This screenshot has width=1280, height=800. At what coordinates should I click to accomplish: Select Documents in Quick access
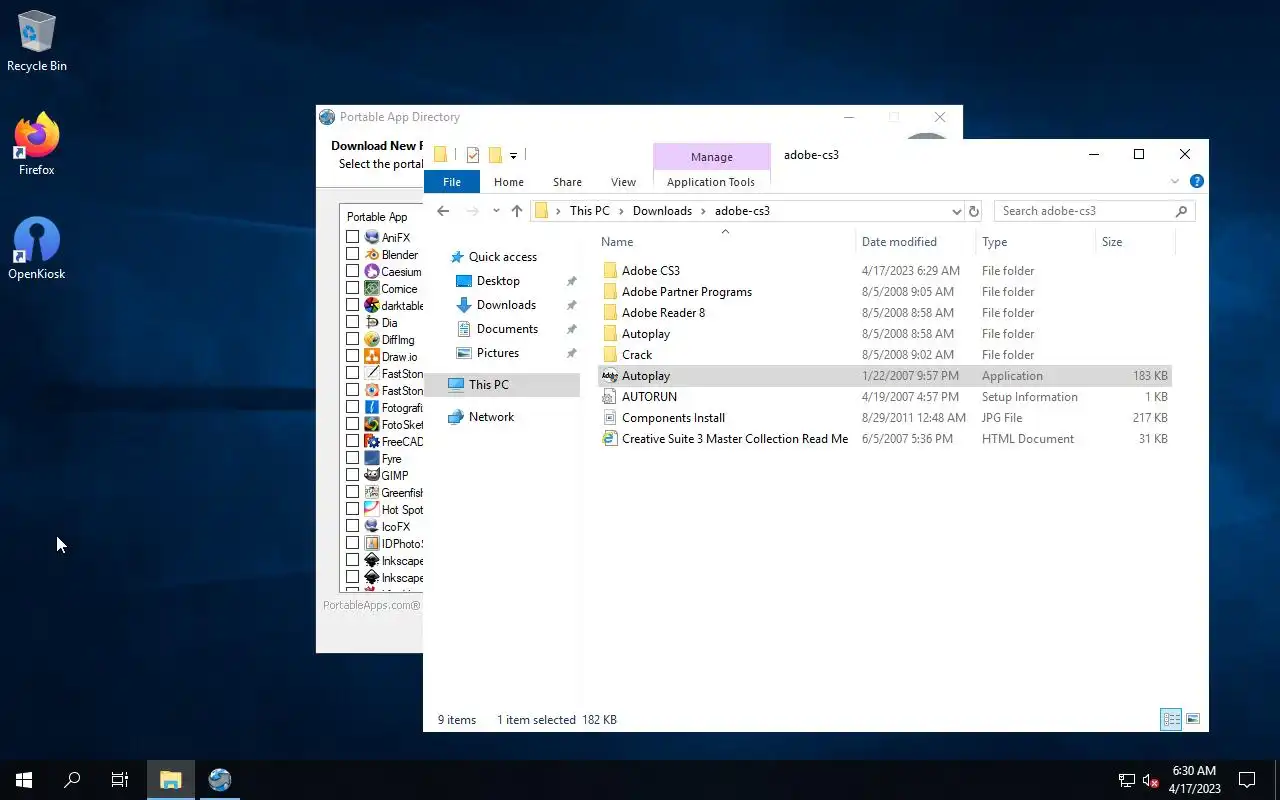(x=507, y=329)
